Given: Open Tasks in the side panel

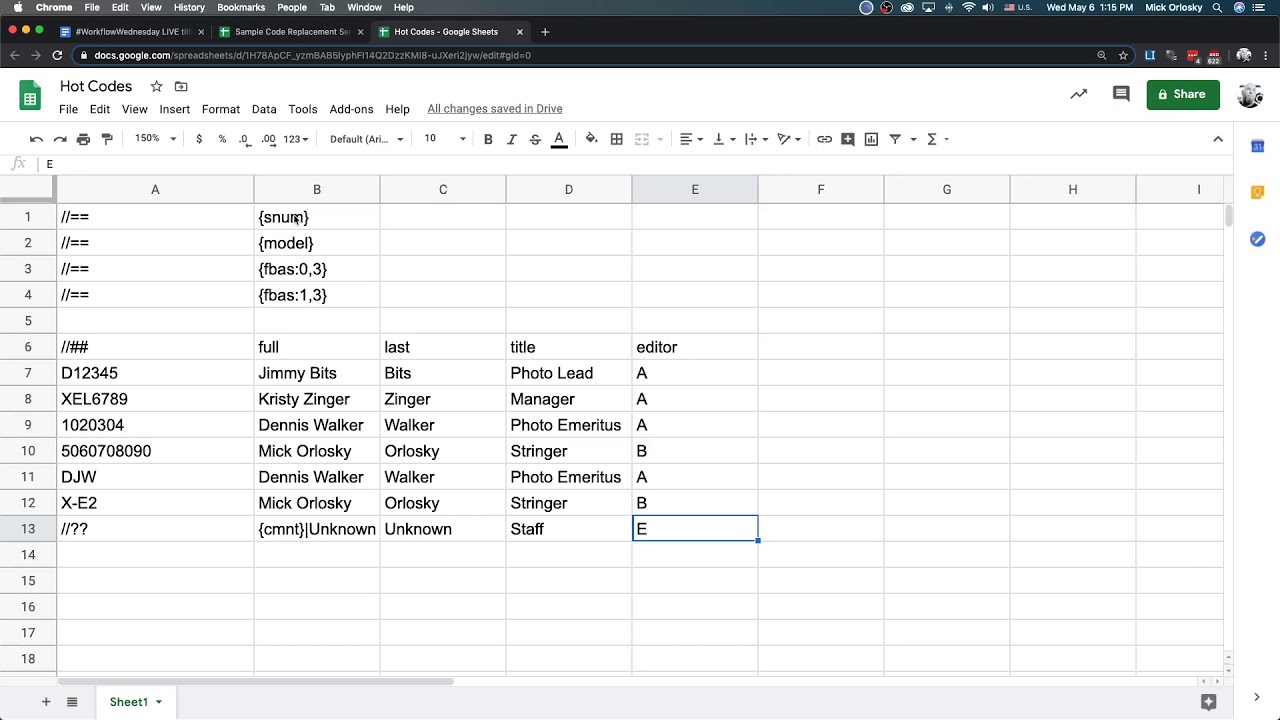Looking at the screenshot, I should 1257,239.
